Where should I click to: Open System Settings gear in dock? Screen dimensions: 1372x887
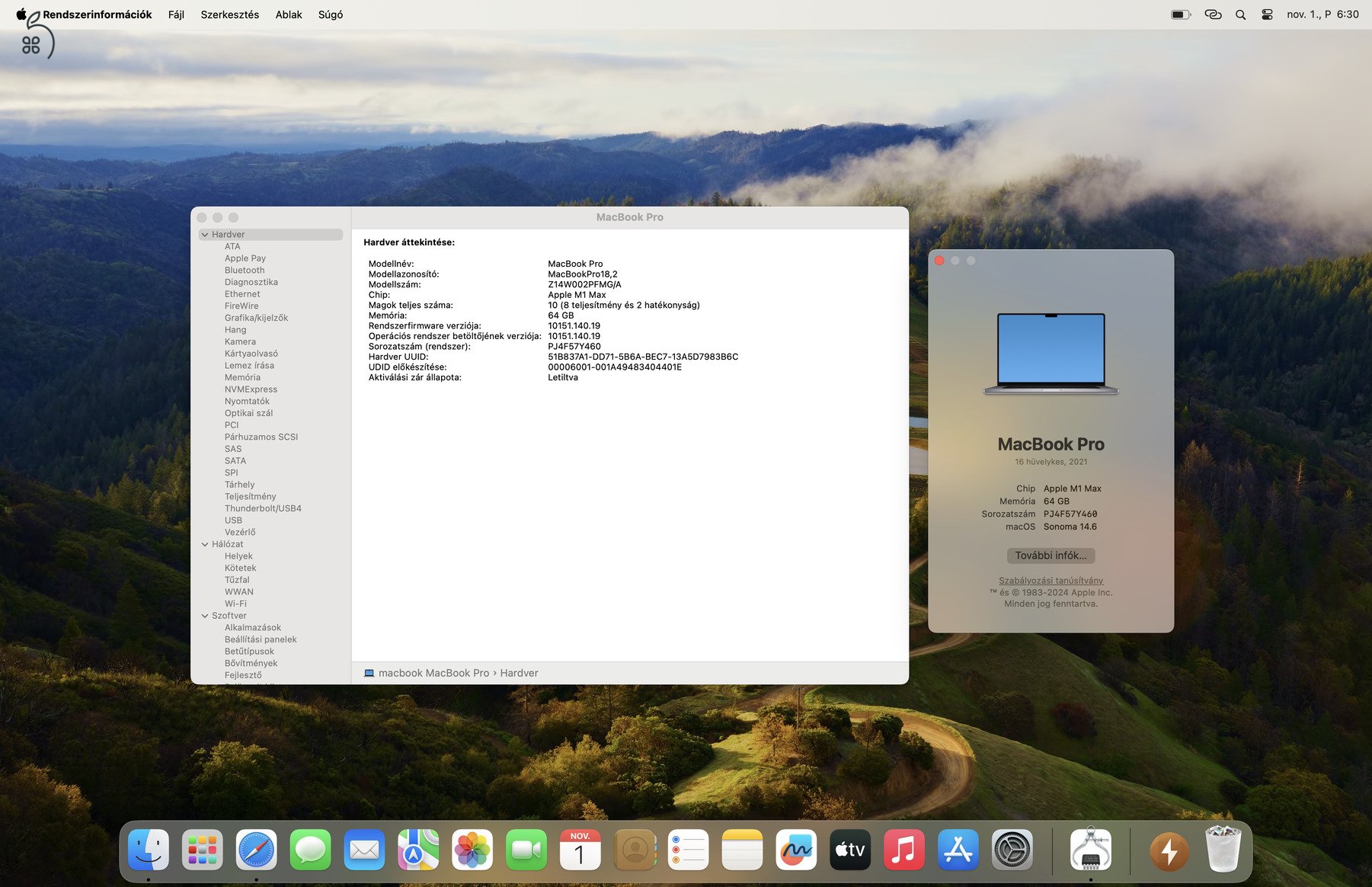(1012, 850)
